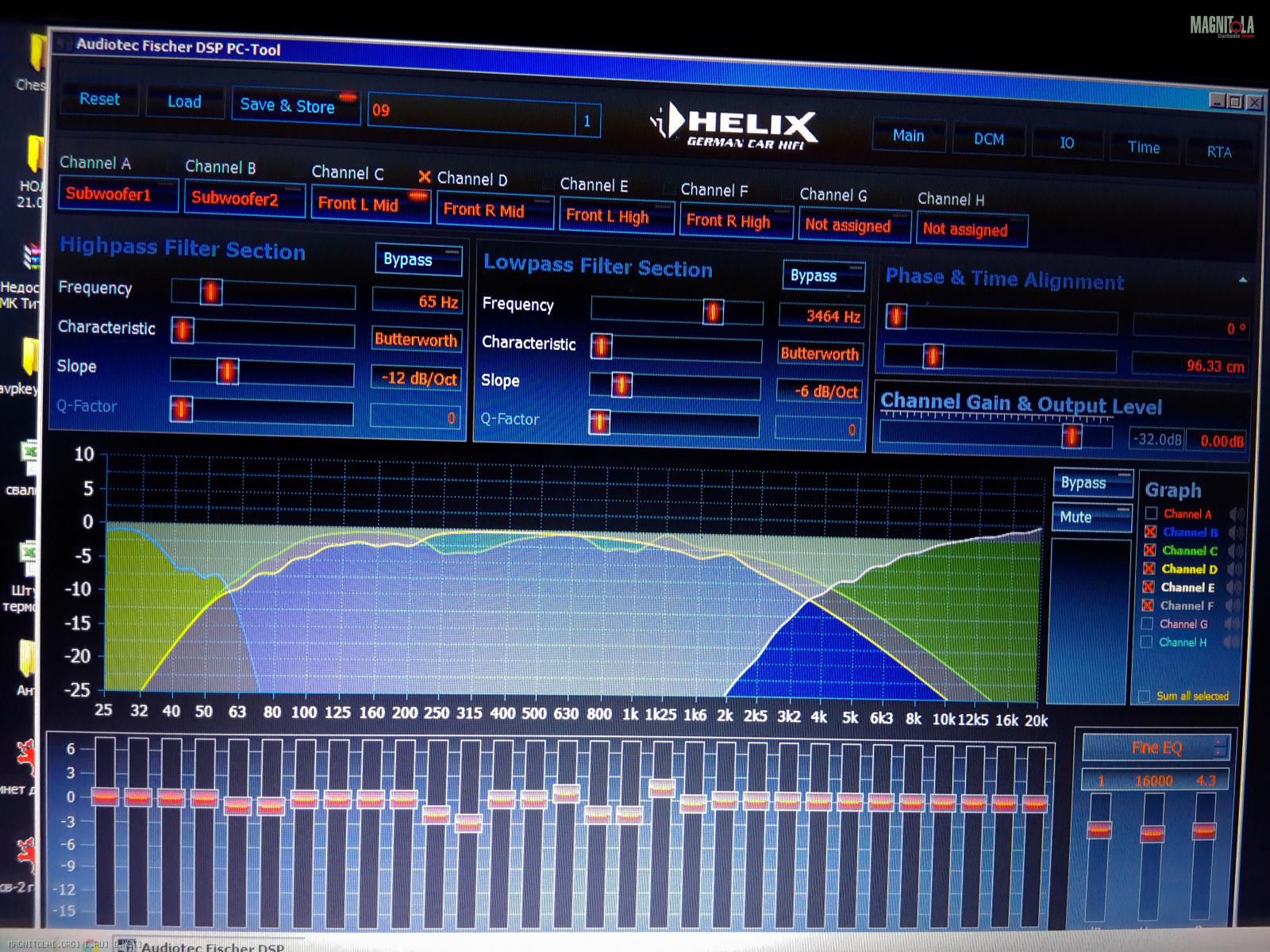Screen dimensions: 1270x952
Task: Click the Fine EQ 16000 frequency fader
Action: coord(1152,833)
